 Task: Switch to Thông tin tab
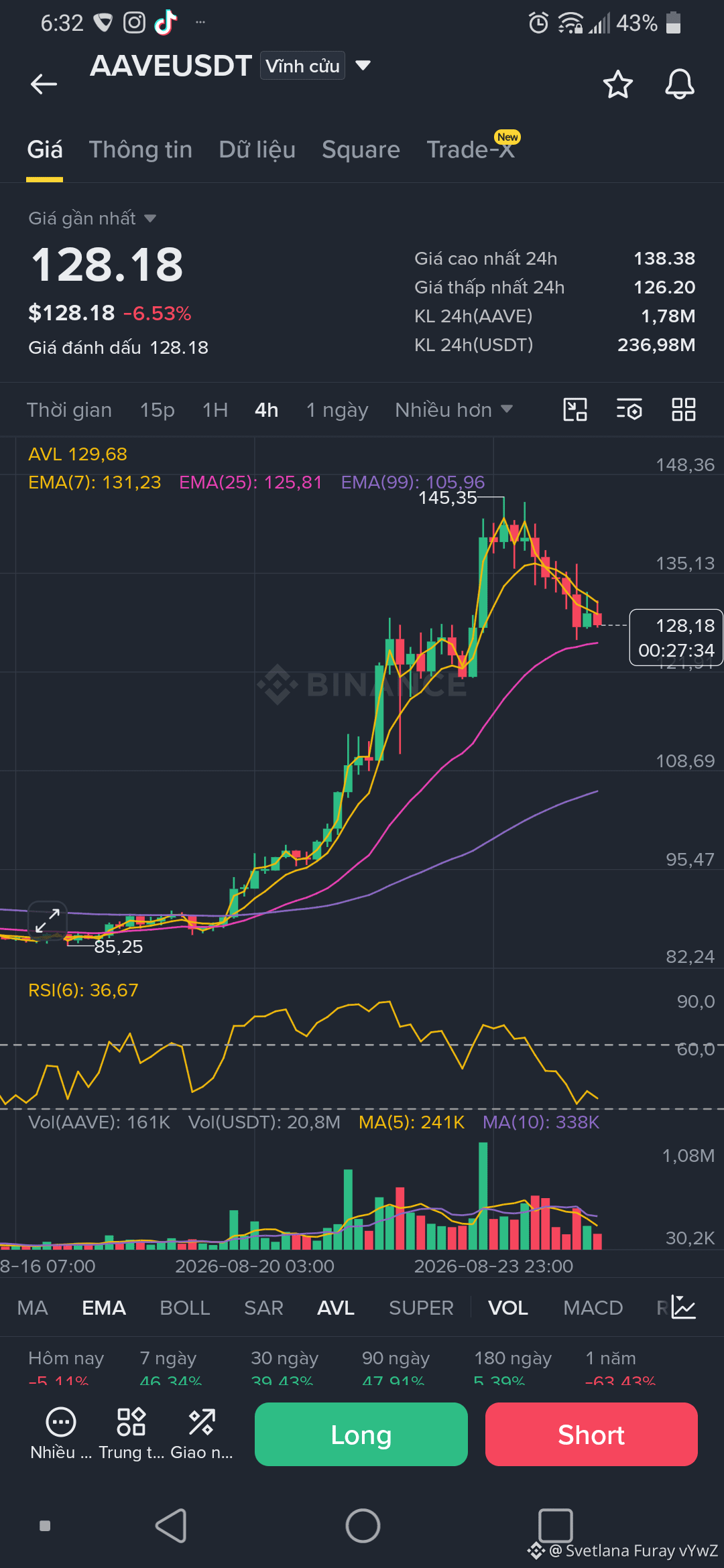point(141,149)
